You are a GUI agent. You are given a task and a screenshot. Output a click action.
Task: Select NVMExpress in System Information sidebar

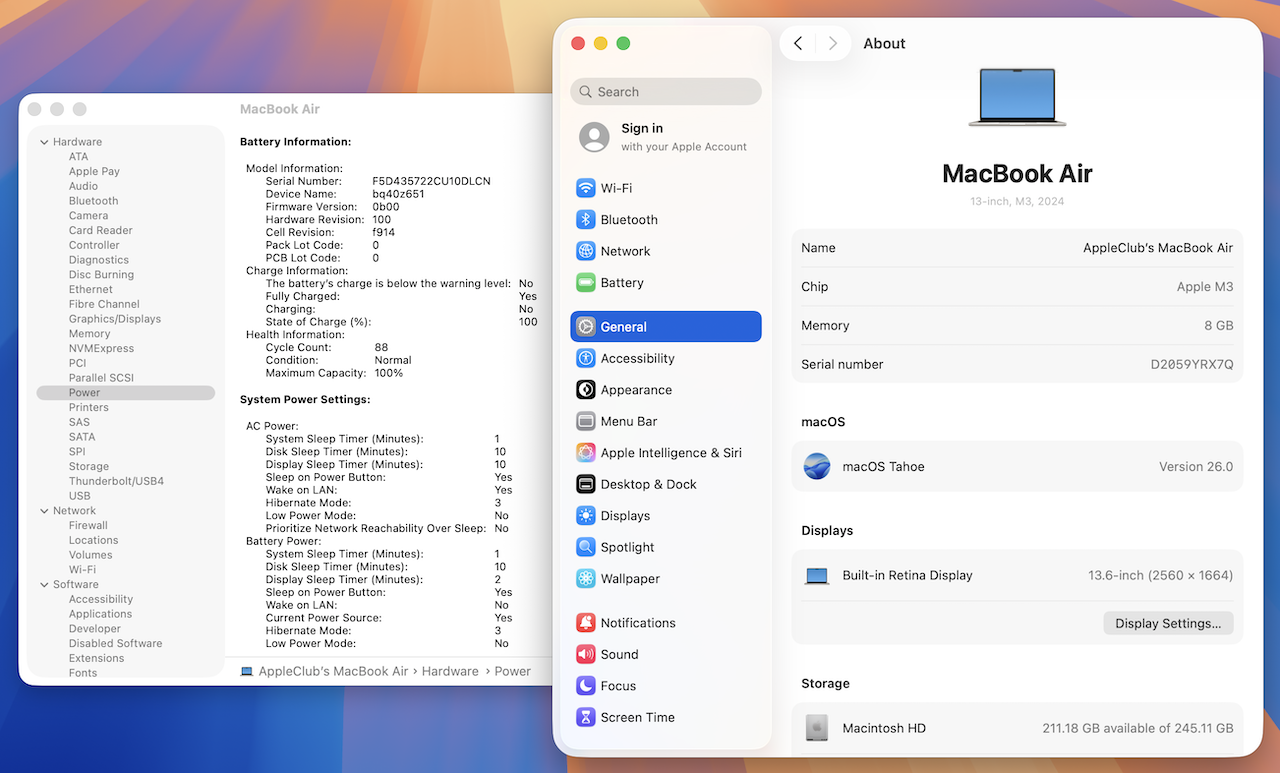102,348
